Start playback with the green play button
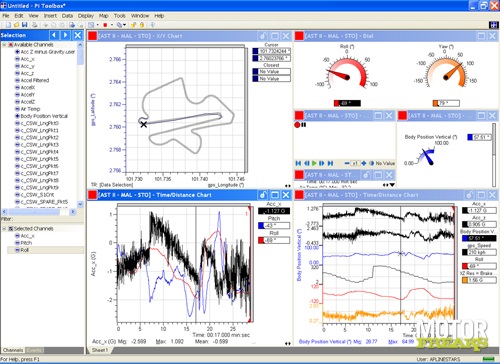The image size is (500, 364). (314, 163)
